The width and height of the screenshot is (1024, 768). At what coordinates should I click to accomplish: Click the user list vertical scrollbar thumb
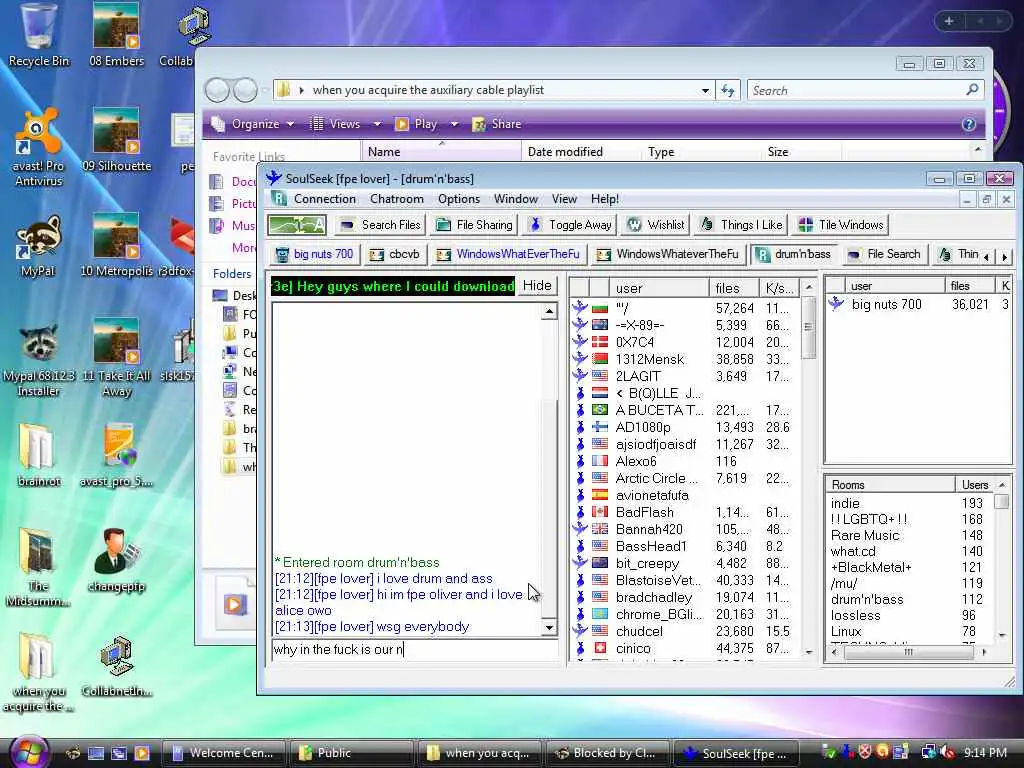pos(808,327)
